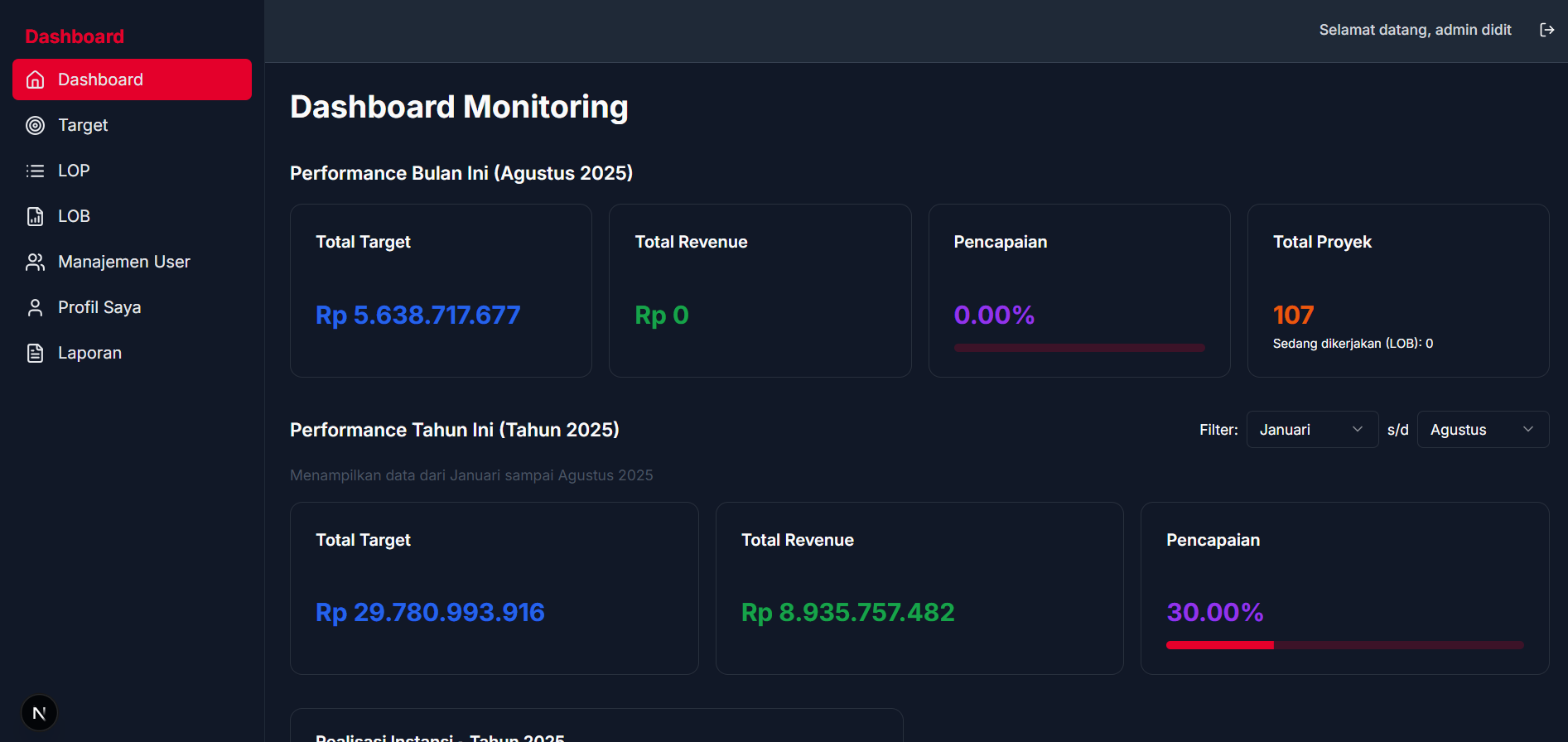1568x742 pixels.
Task: Click the yearly 30.00% Pencapaian progress bar
Action: click(x=1344, y=645)
